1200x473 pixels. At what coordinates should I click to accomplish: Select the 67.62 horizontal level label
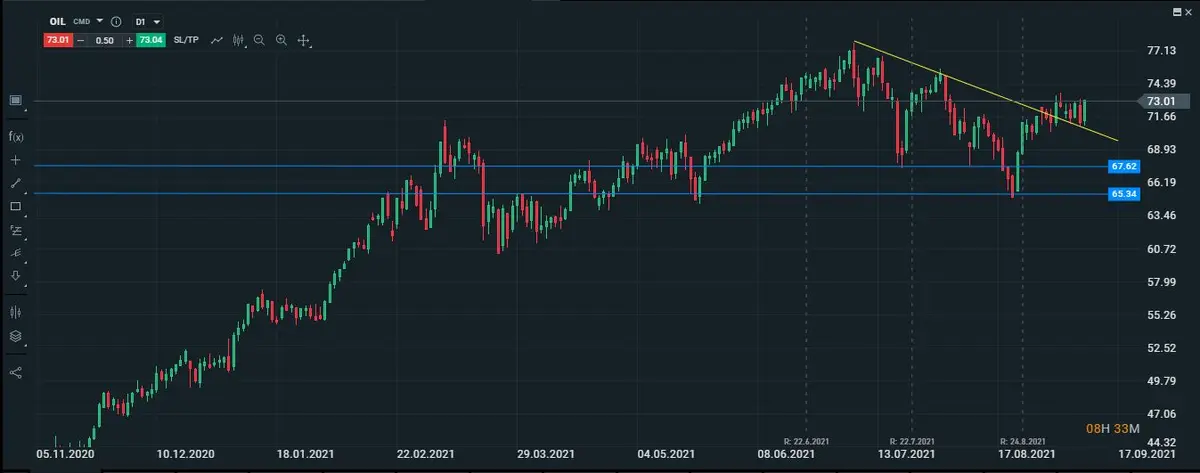[x=1123, y=166]
